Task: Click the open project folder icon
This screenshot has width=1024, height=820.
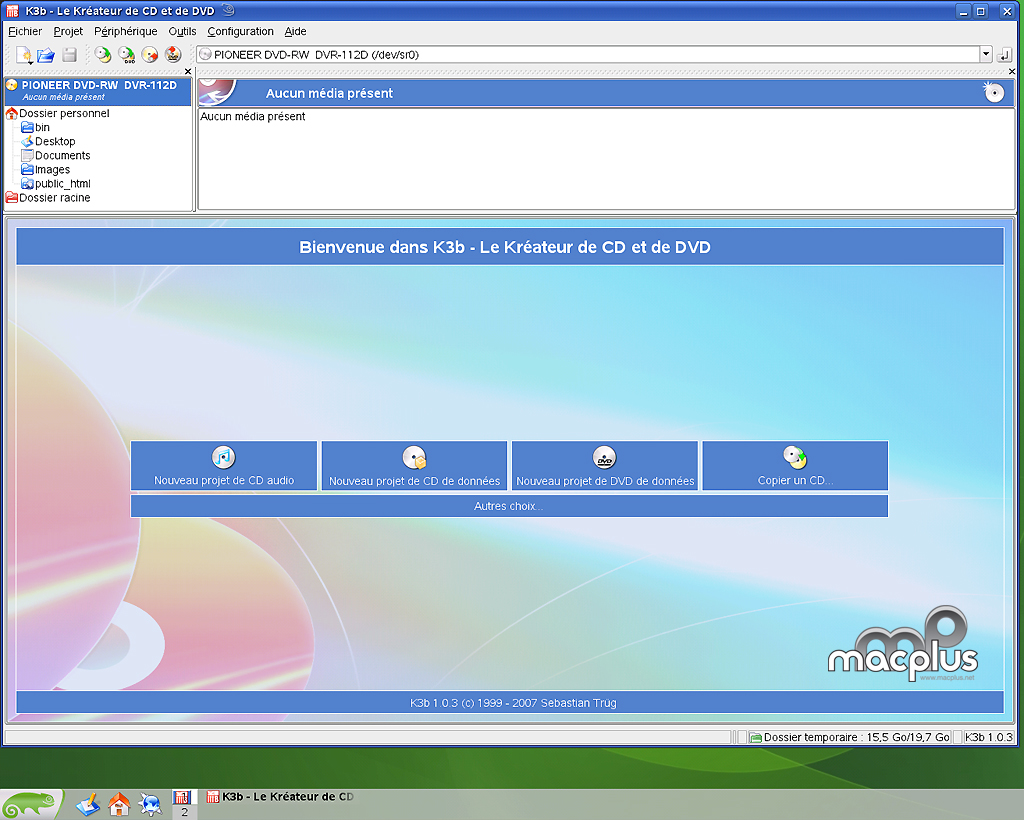Action: point(46,55)
